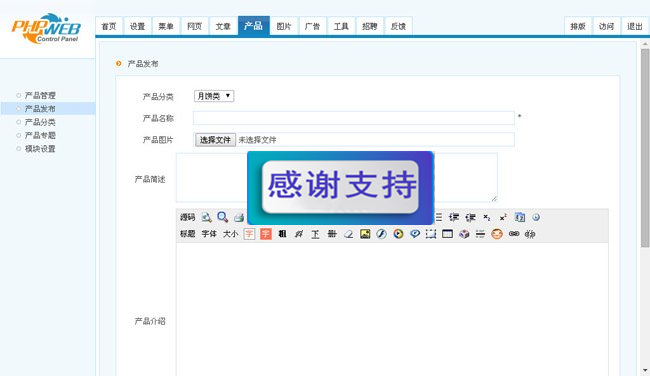Screen dimensions: 650x376
Task: Click the 退出 logout button
Action: coord(635,26)
